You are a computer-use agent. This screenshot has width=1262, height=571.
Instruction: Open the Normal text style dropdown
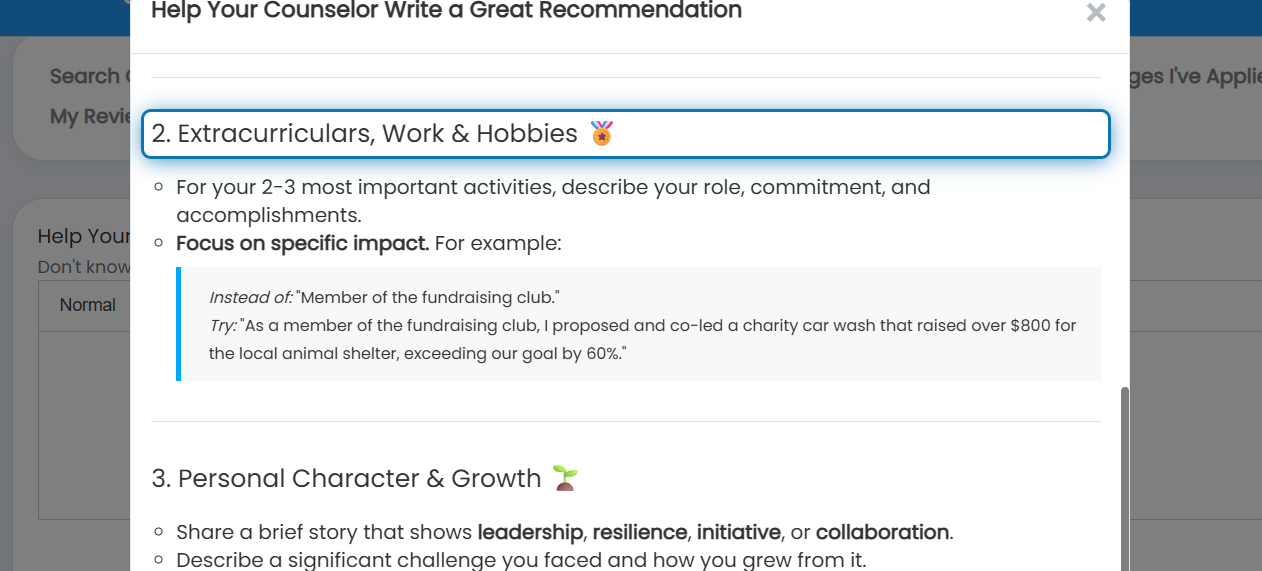click(88, 305)
